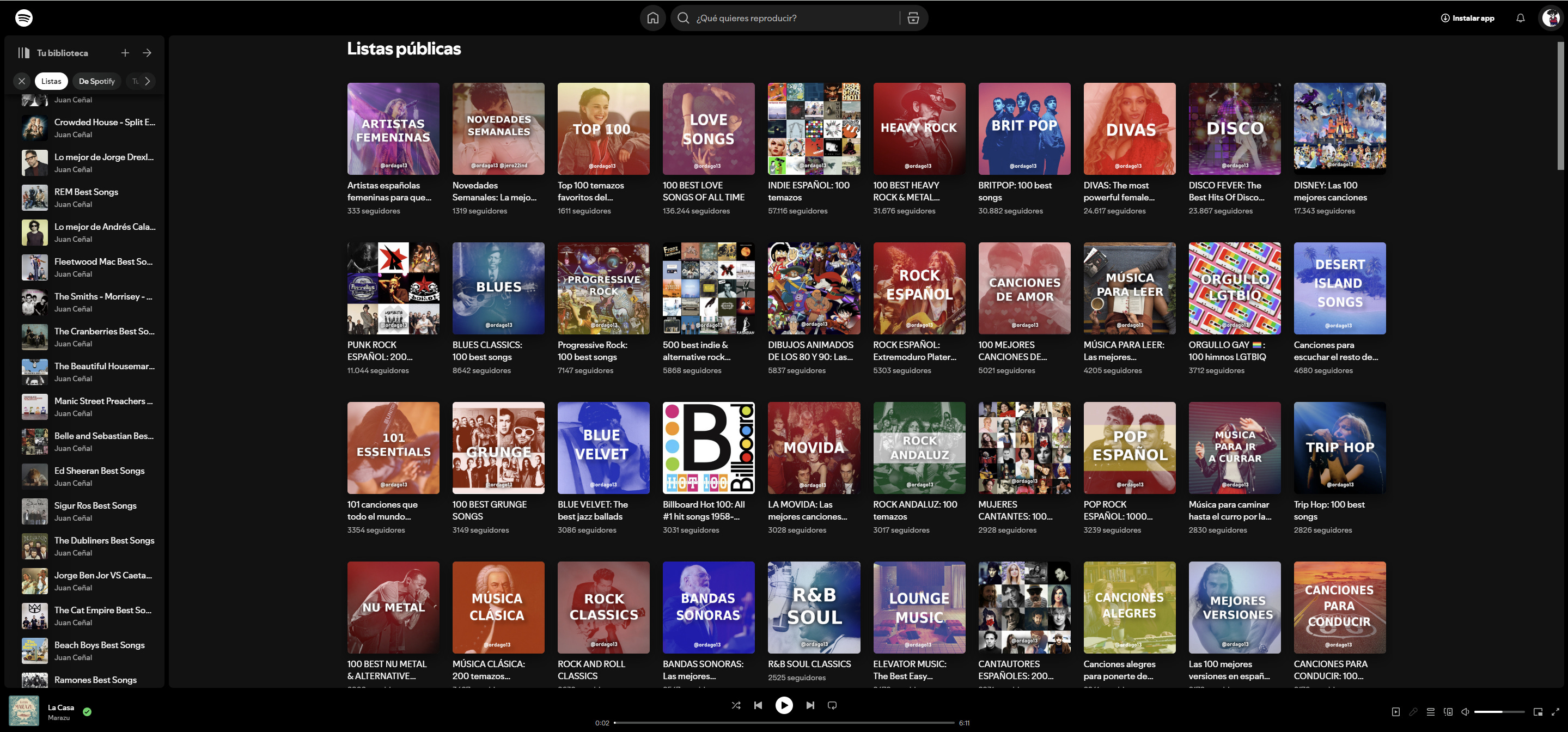1568x732 pixels.
Task: Open the playback queue icon
Action: pyautogui.click(x=1430, y=712)
